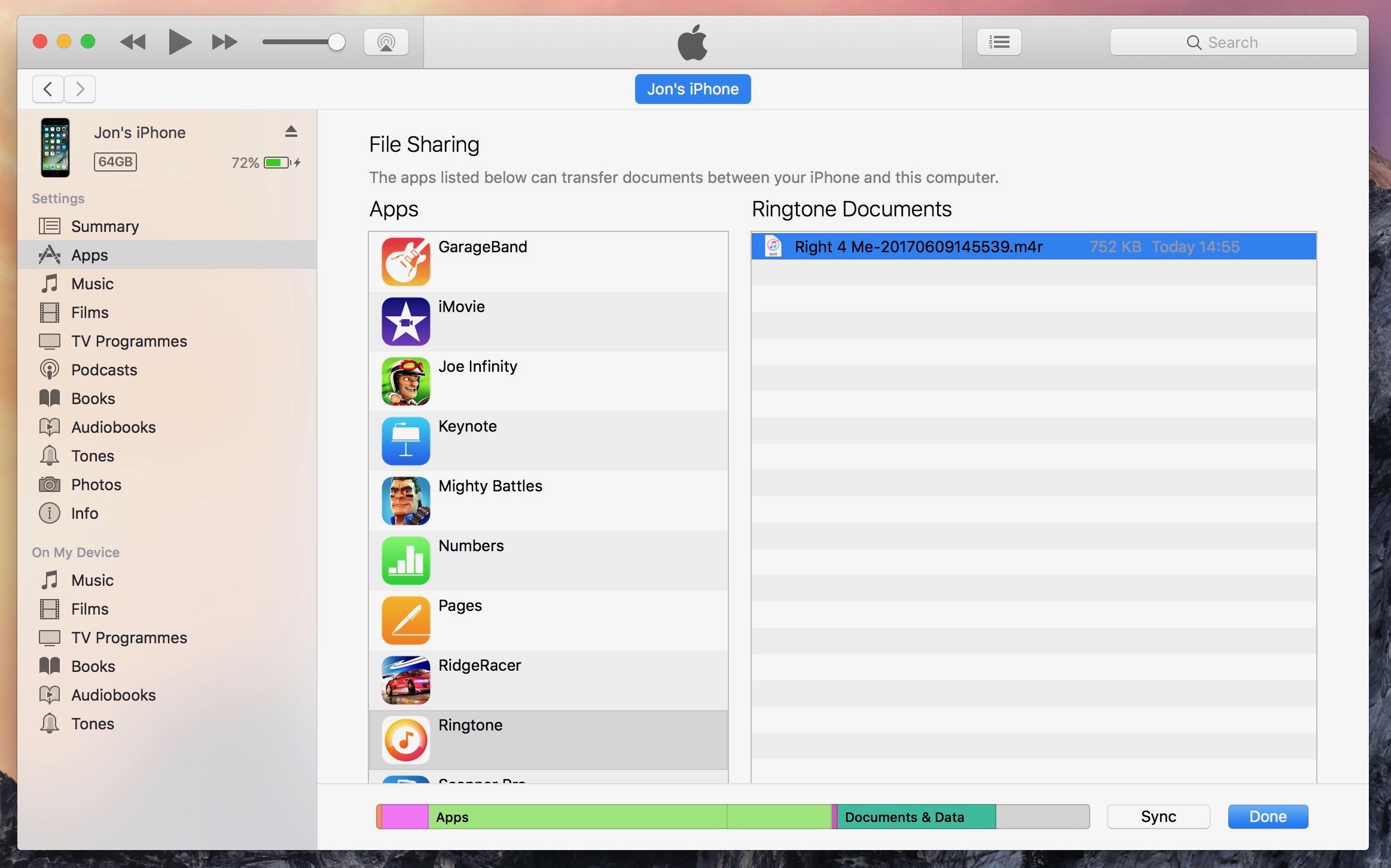Click the fast-forward playback button
This screenshot has height=868, width=1391.
click(224, 42)
